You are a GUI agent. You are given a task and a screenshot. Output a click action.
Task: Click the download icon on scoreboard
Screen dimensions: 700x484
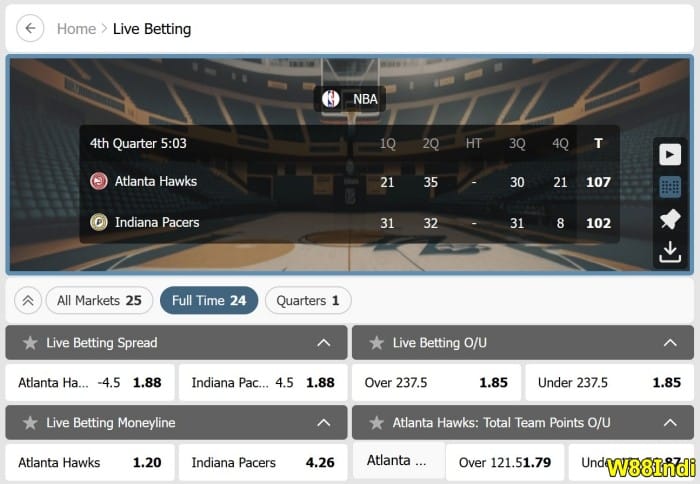670,252
